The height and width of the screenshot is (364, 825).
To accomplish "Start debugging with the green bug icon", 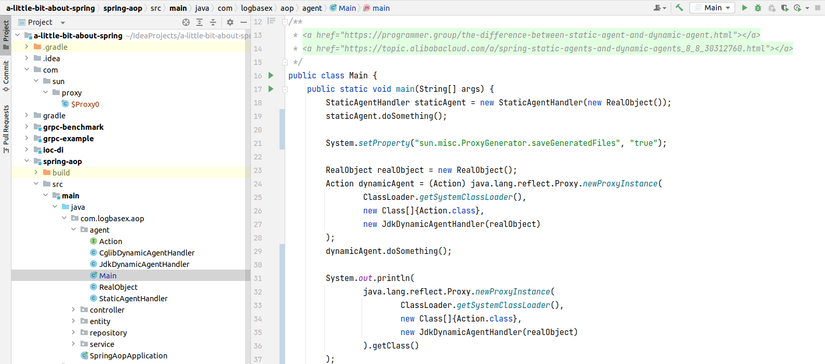I will pyautogui.click(x=758, y=8).
